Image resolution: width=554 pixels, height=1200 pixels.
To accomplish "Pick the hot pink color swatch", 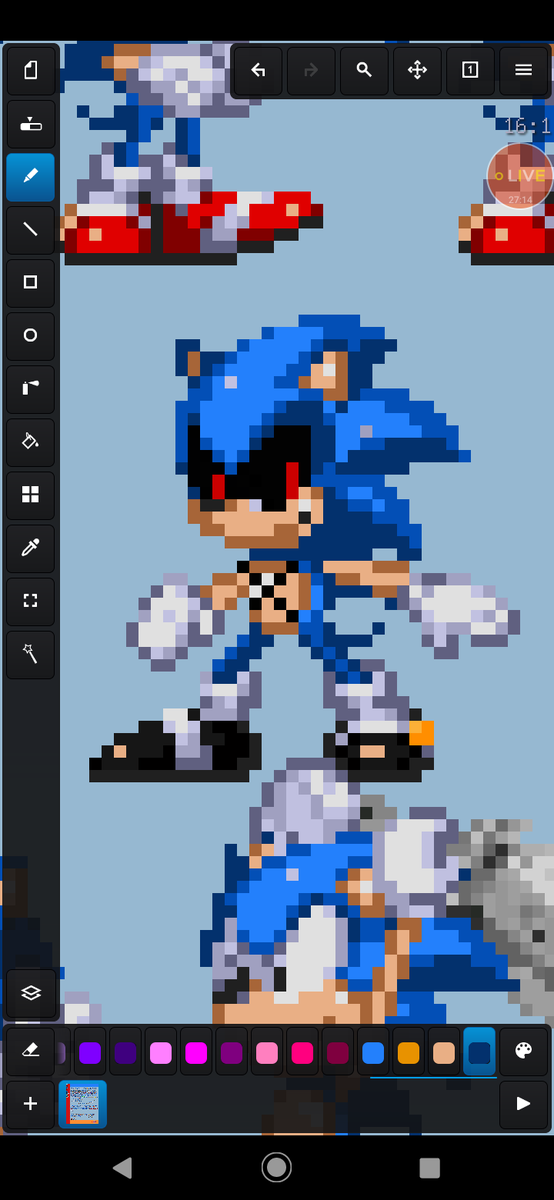I will point(302,1052).
